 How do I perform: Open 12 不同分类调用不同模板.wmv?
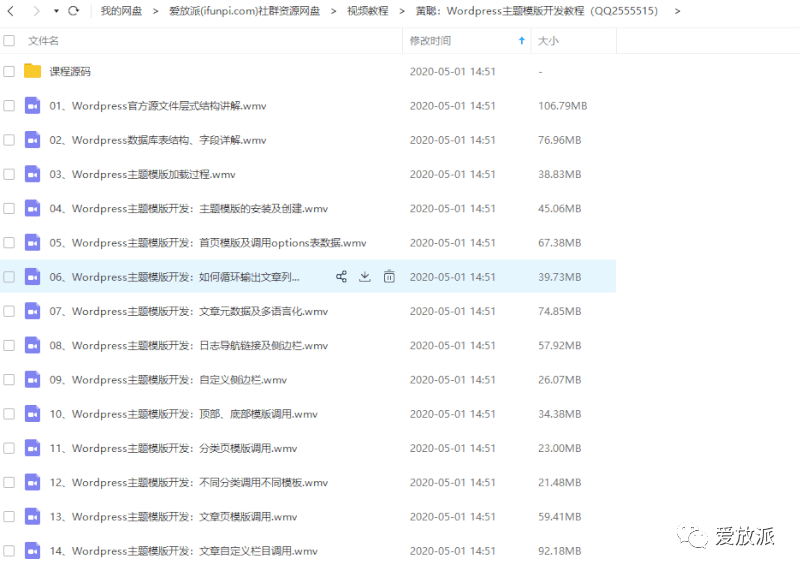pyautogui.click(x=189, y=482)
